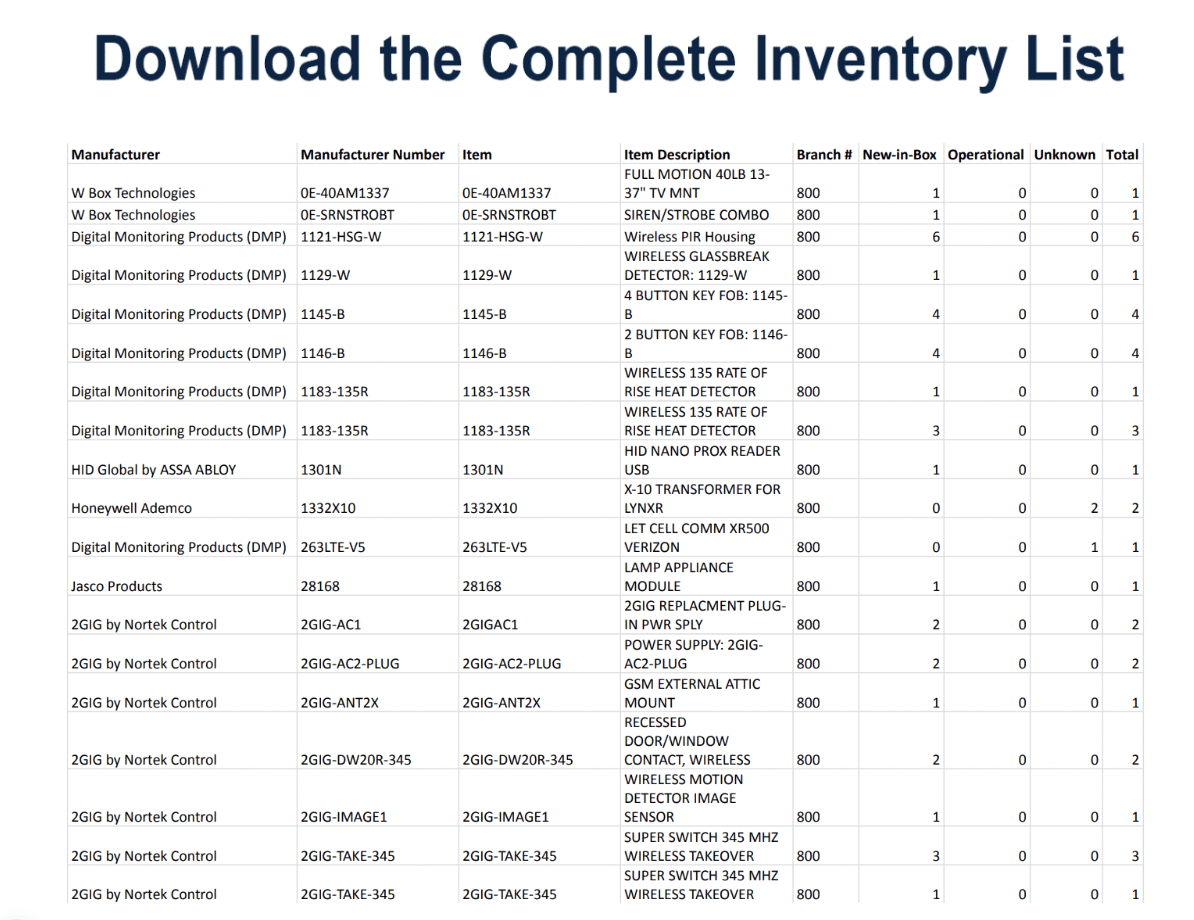Viewport: 1194px width, 920px height.
Task: Click the Operational column header
Action: click(985, 155)
